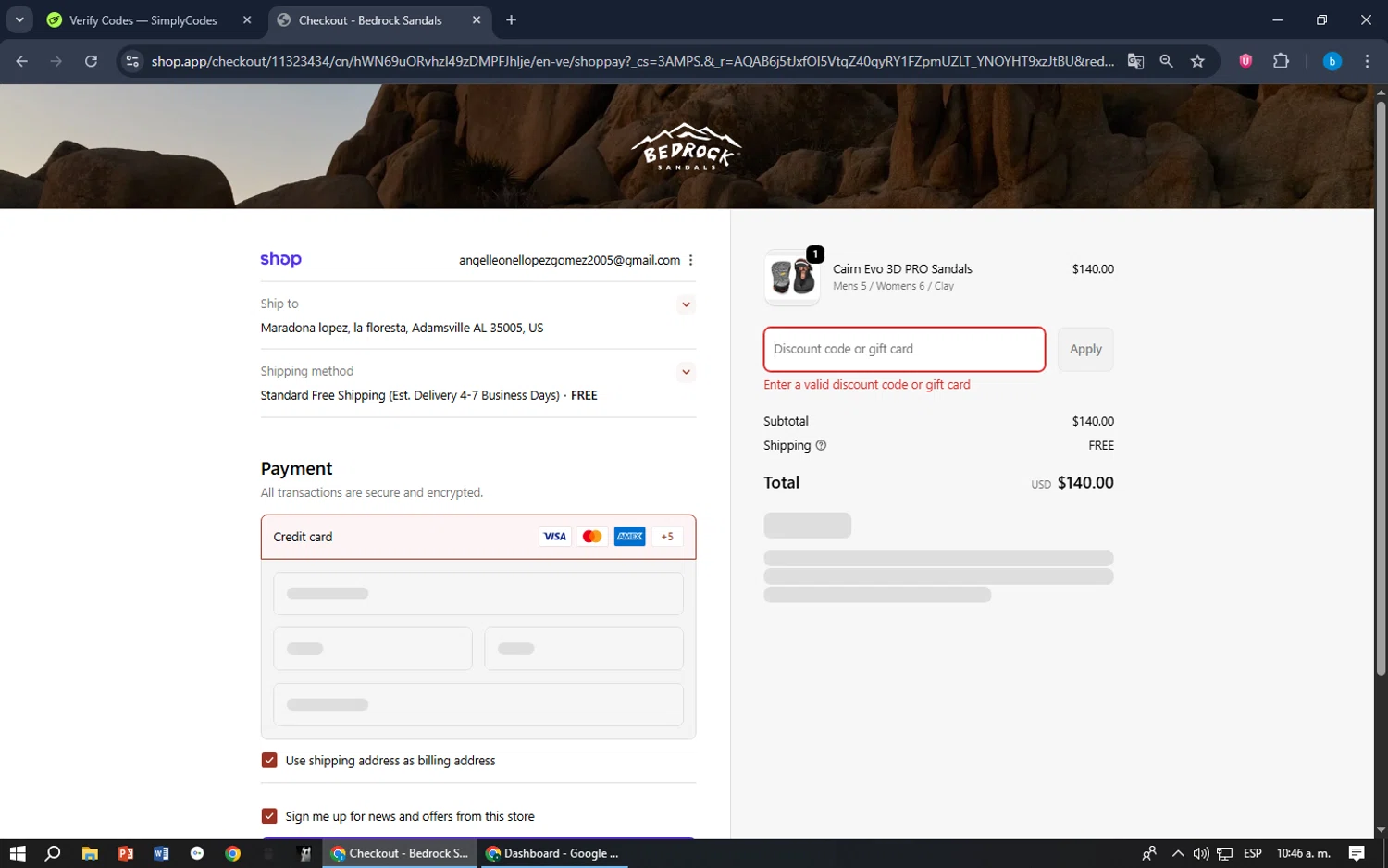Screen dimensions: 1388x868
Task: Click the Visa card icon
Action: click(554, 537)
